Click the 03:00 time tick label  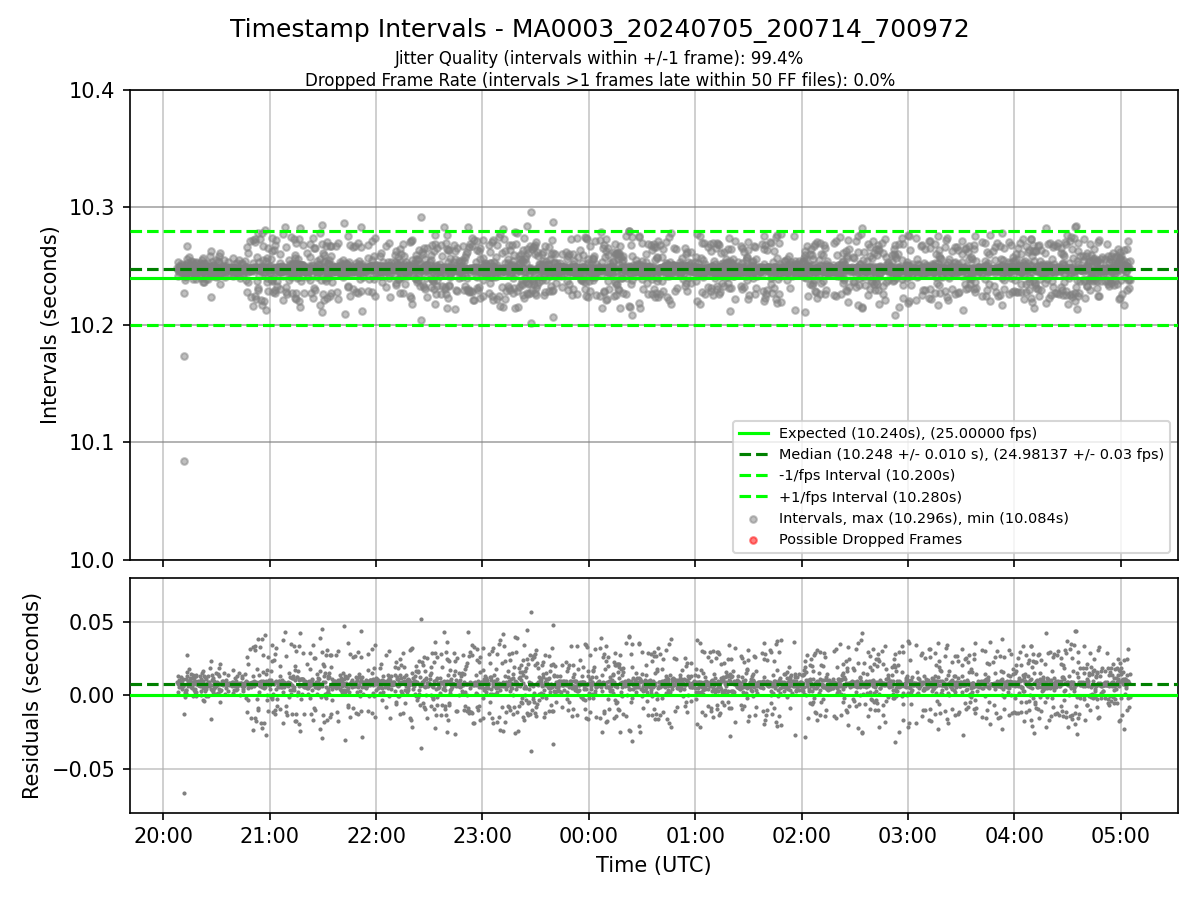(x=907, y=834)
